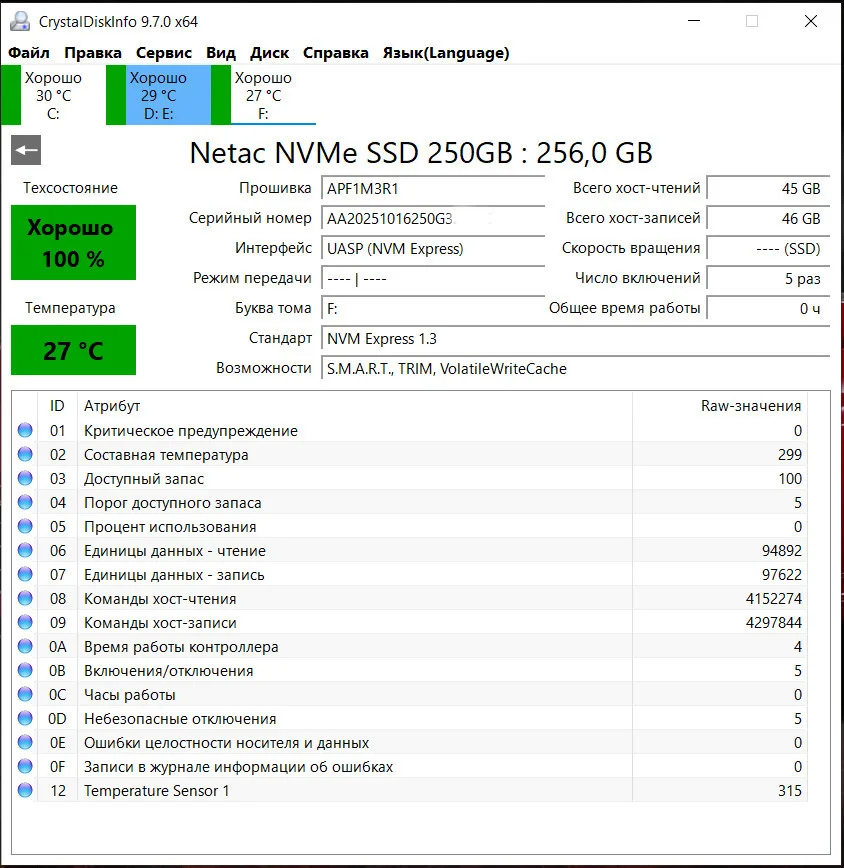Screen dimensions: 844x868
Task: Click status orb for Небезопасные отключения
Action: click(25, 718)
